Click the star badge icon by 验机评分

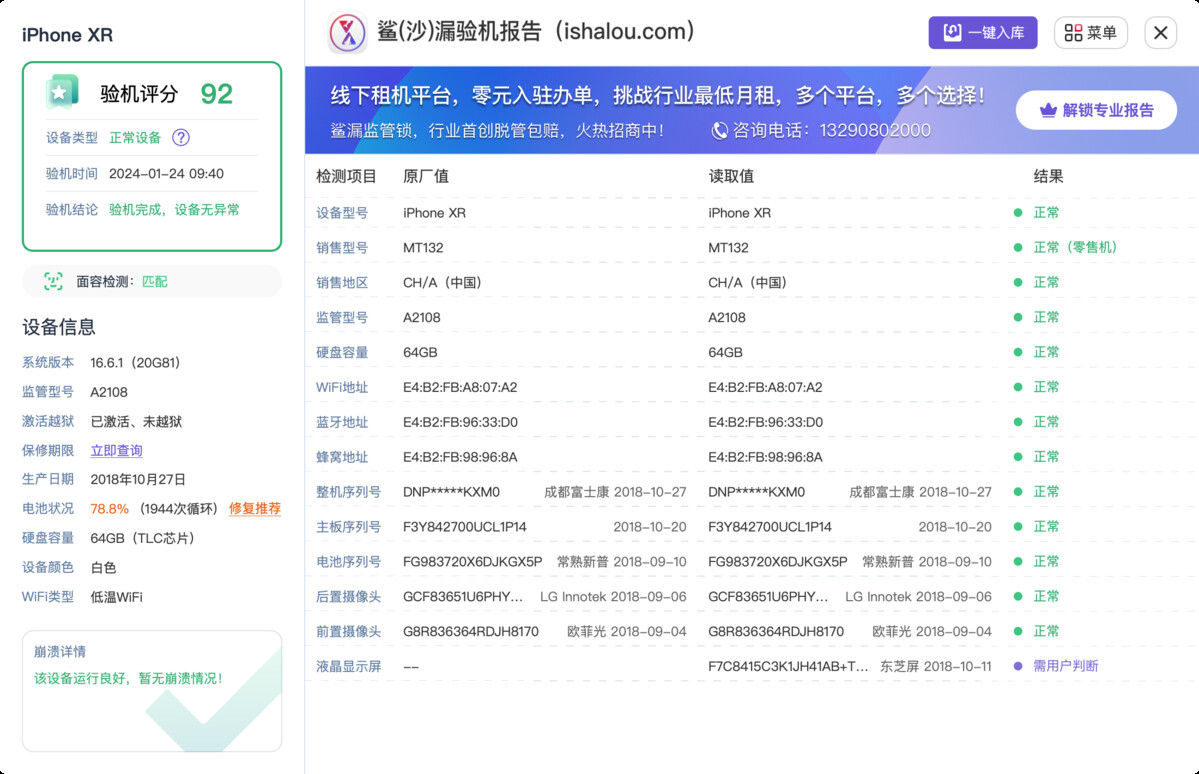tap(62, 93)
